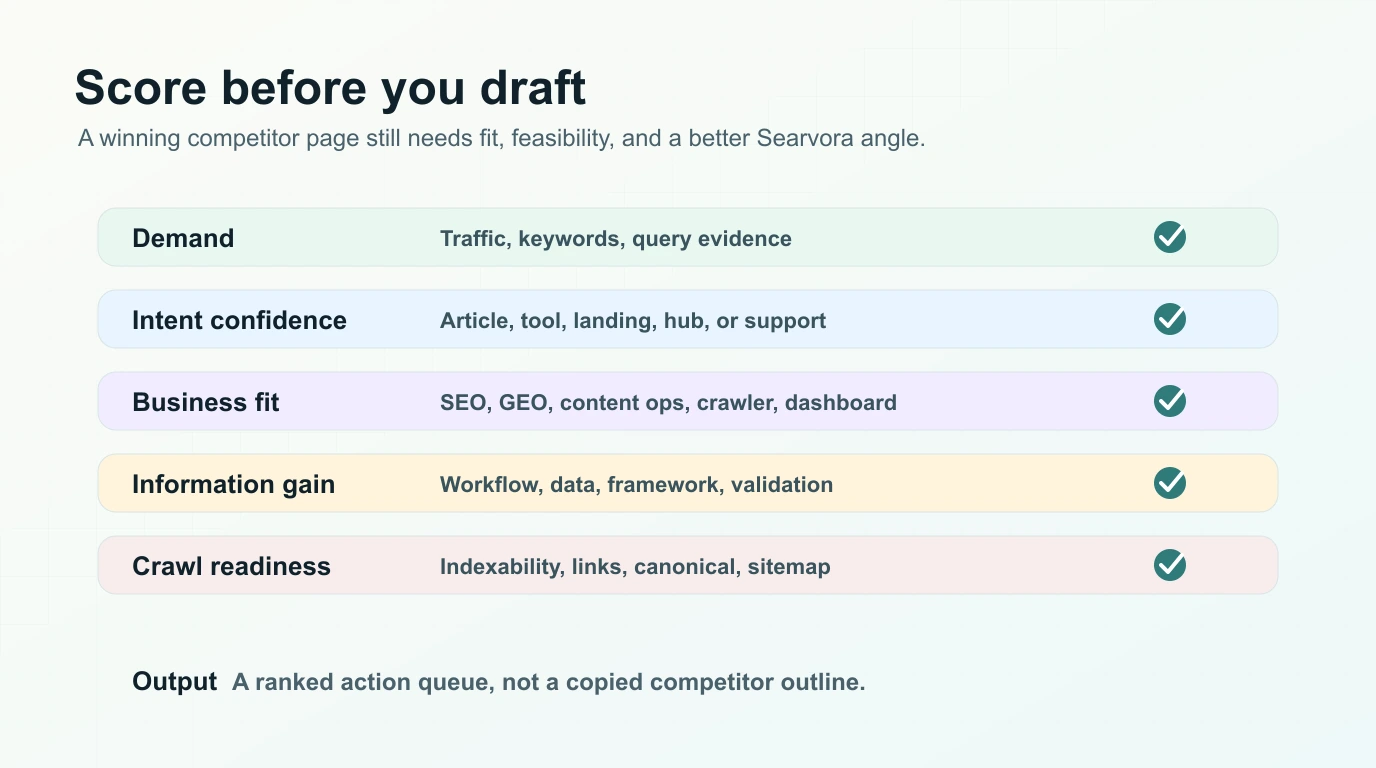Click the 'Output' label
Viewport: 1376px width, 768px height.
click(x=174, y=681)
